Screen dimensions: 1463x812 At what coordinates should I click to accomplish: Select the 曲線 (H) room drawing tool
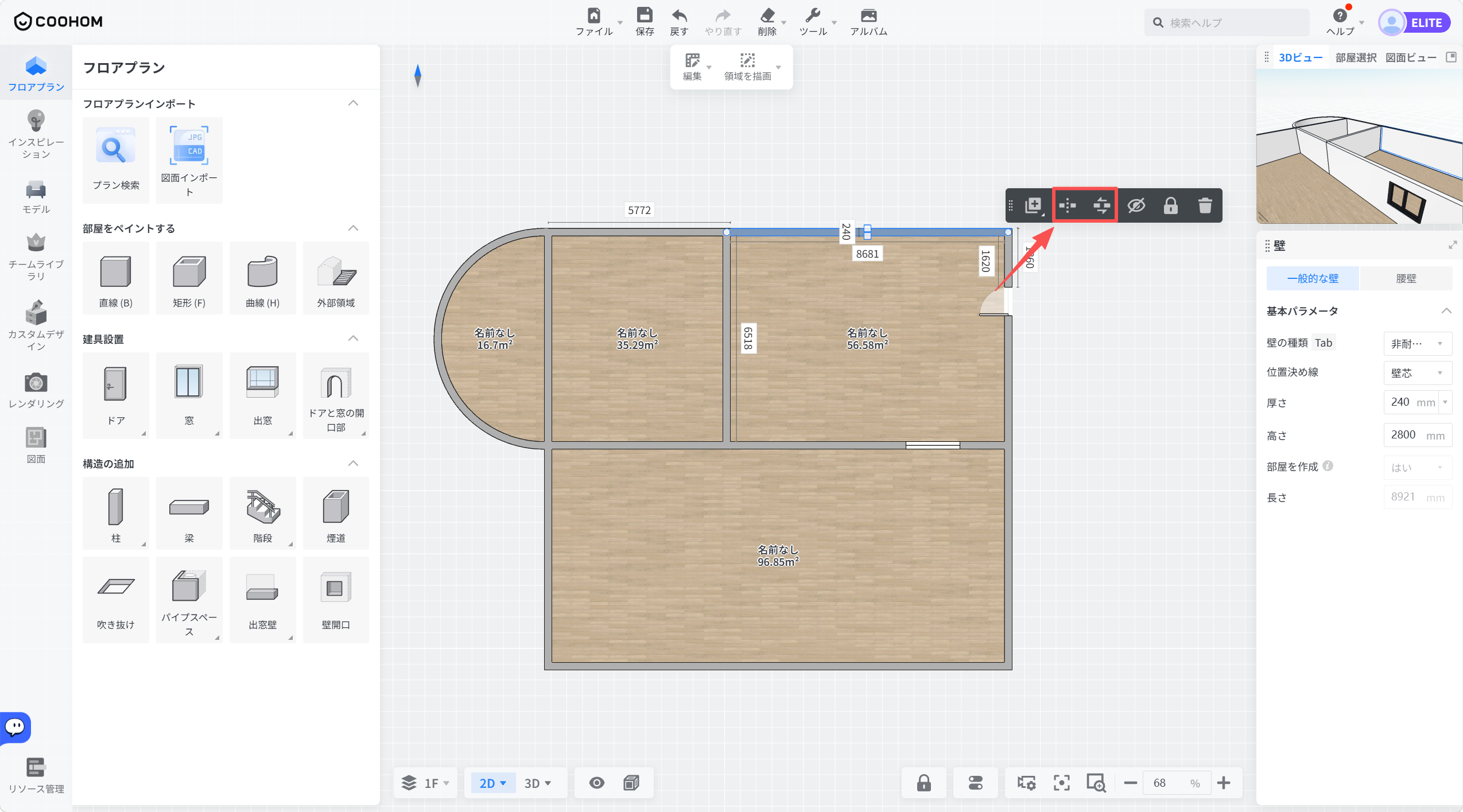(x=263, y=278)
